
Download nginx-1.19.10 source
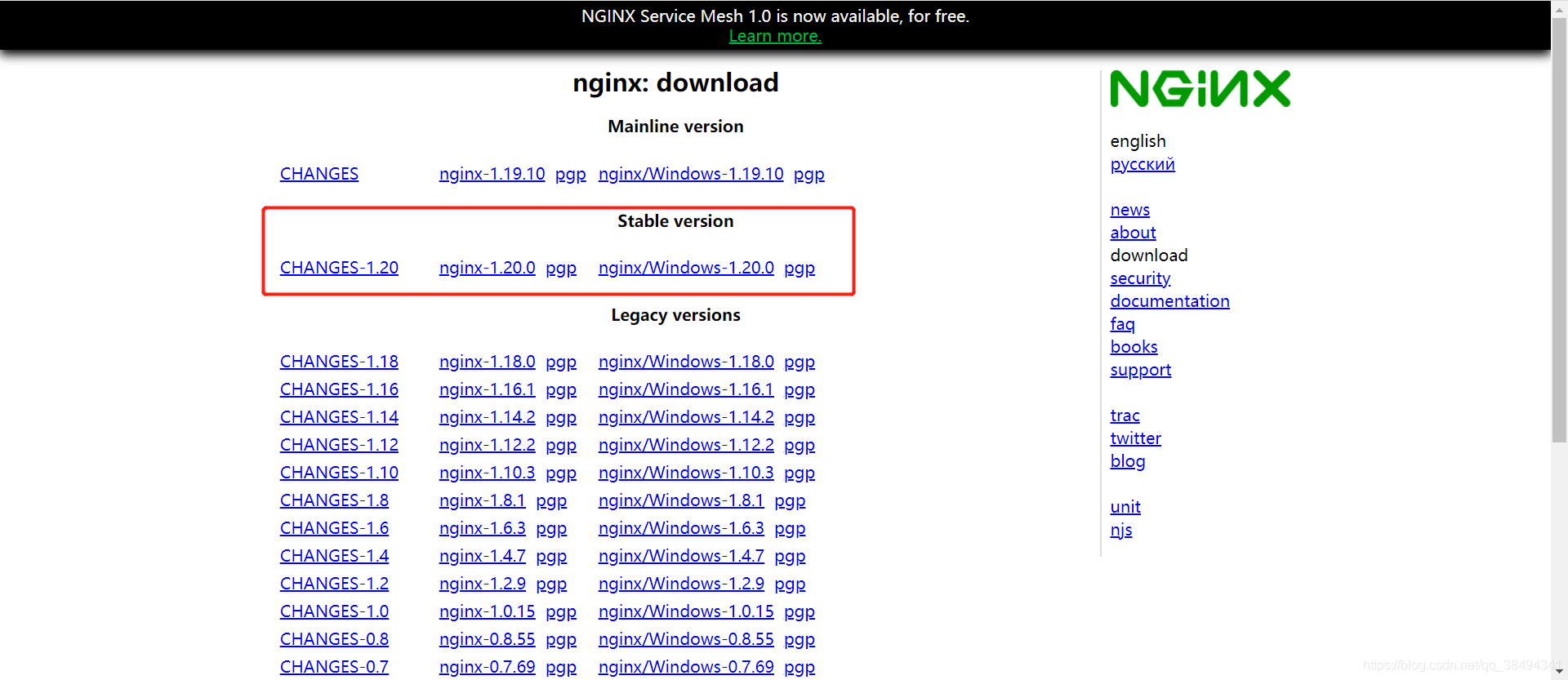[492, 174]
